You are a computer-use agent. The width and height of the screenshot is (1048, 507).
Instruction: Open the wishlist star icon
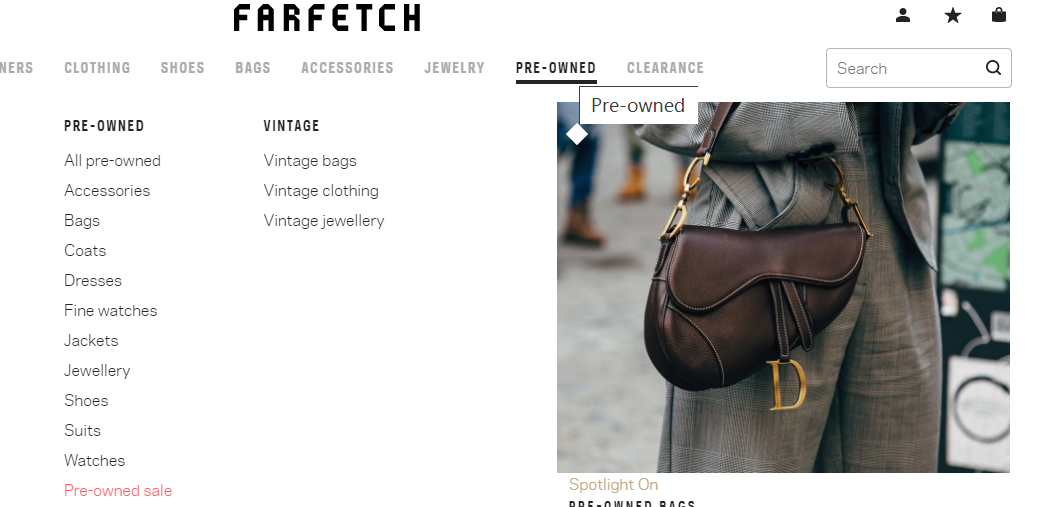pyautogui.click(x=953, y=15)
